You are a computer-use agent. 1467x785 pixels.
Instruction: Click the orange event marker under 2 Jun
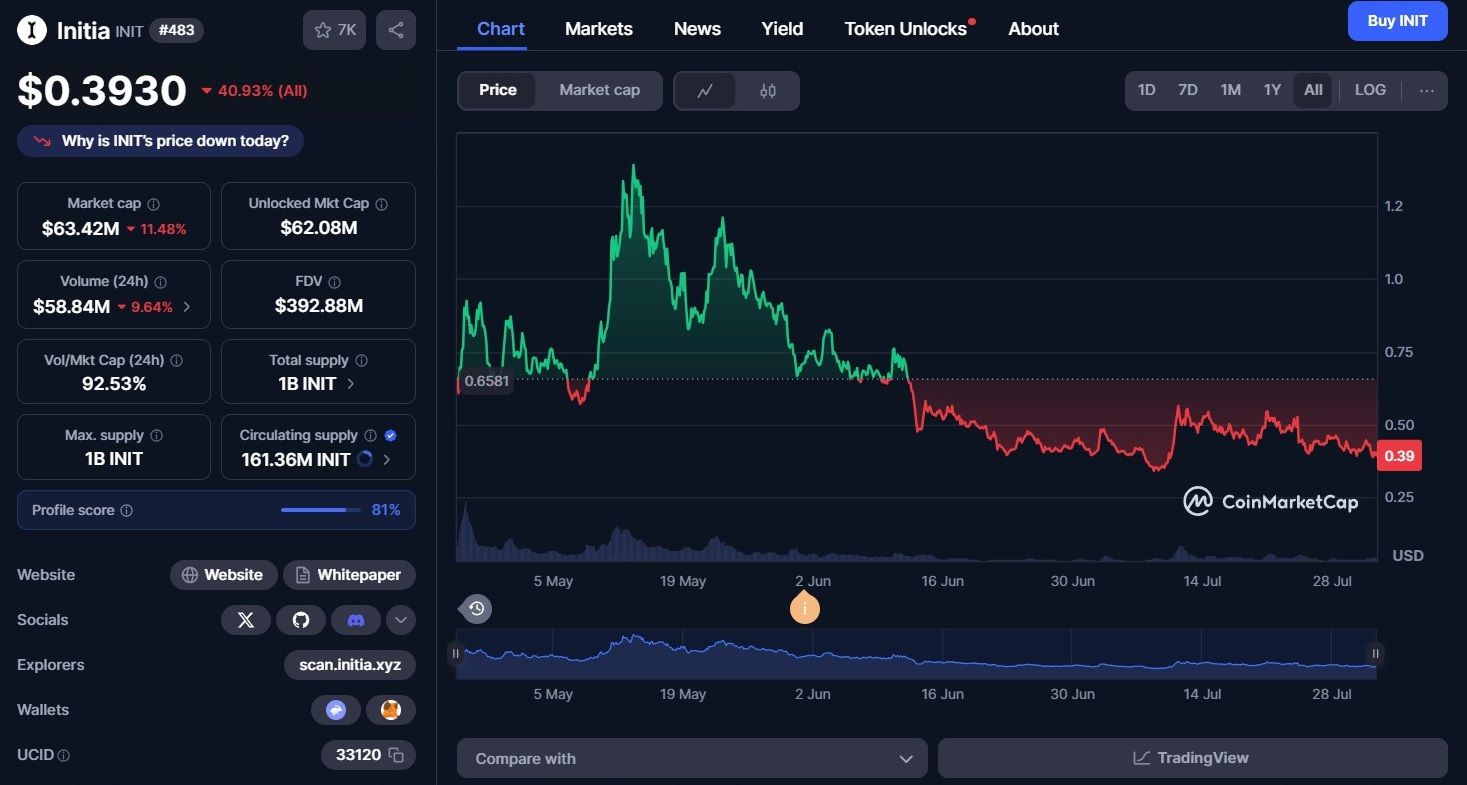coord(805,608)
